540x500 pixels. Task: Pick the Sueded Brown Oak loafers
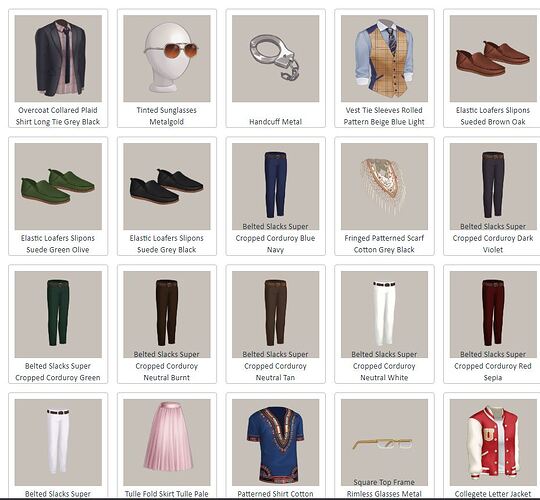(x=492, y=68)
